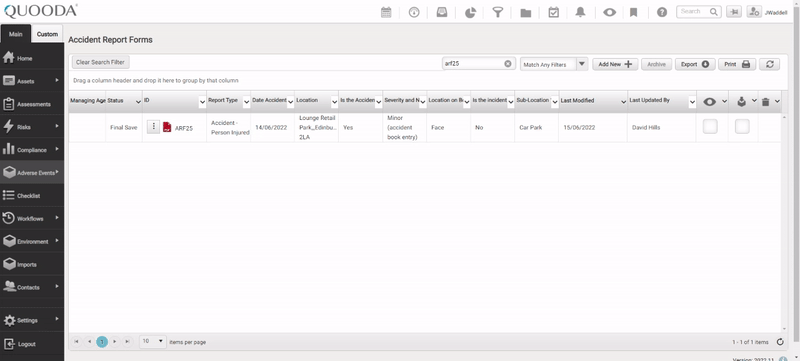Open the Location column dropdown
Viewport: 800px width, 361px height.
coord(334,102)
